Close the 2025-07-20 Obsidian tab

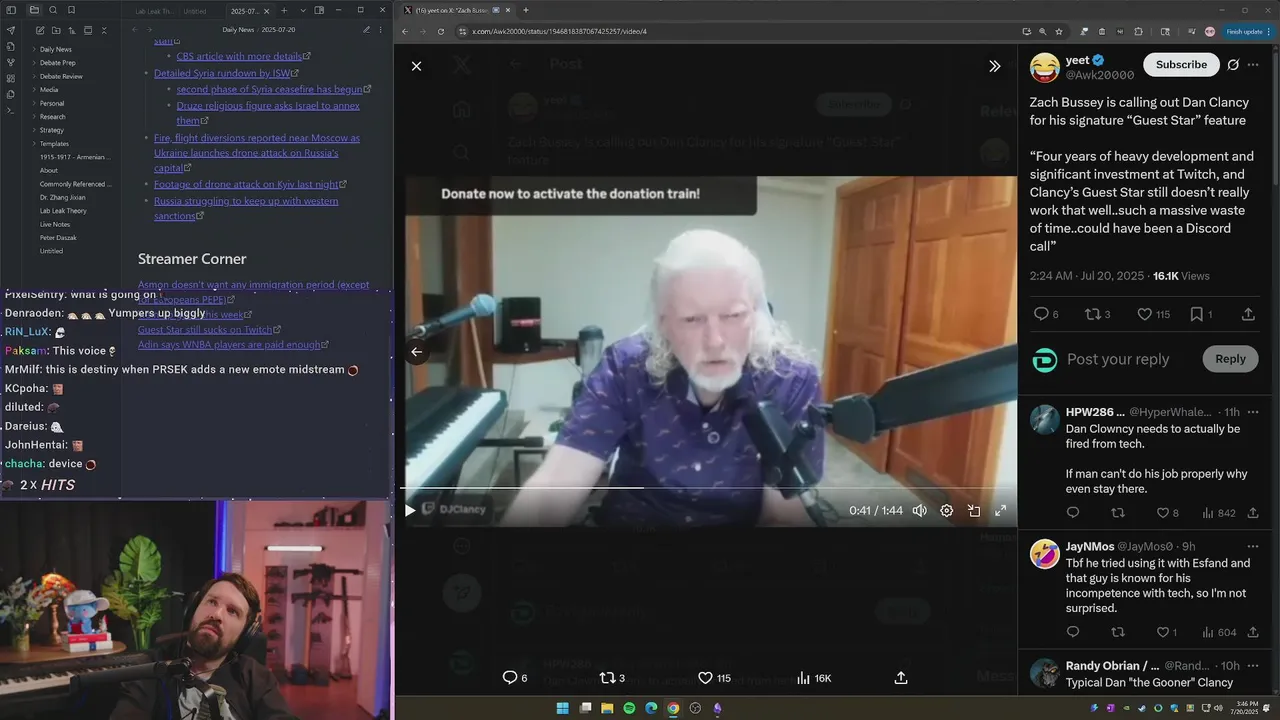pos(266,11)
